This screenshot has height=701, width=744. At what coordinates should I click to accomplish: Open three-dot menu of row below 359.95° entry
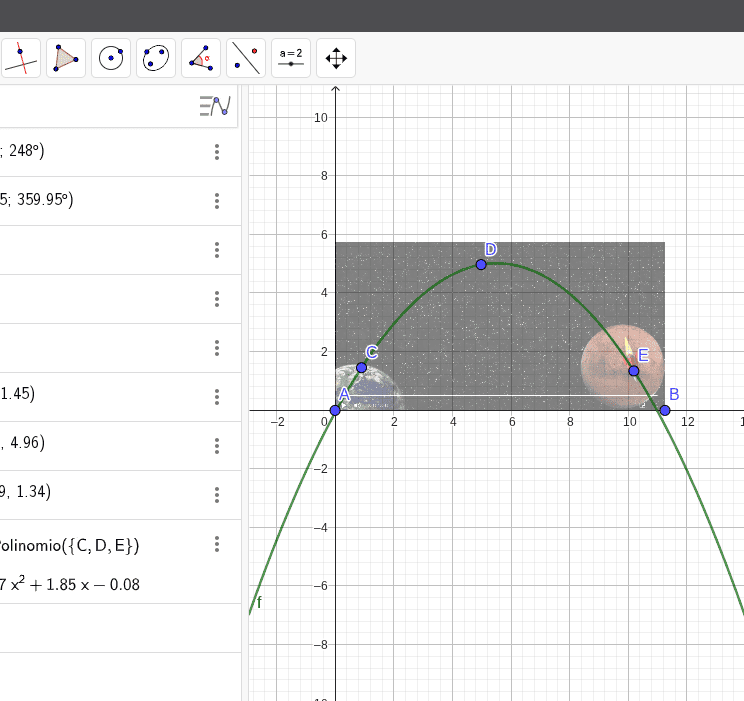pos(217,250)
